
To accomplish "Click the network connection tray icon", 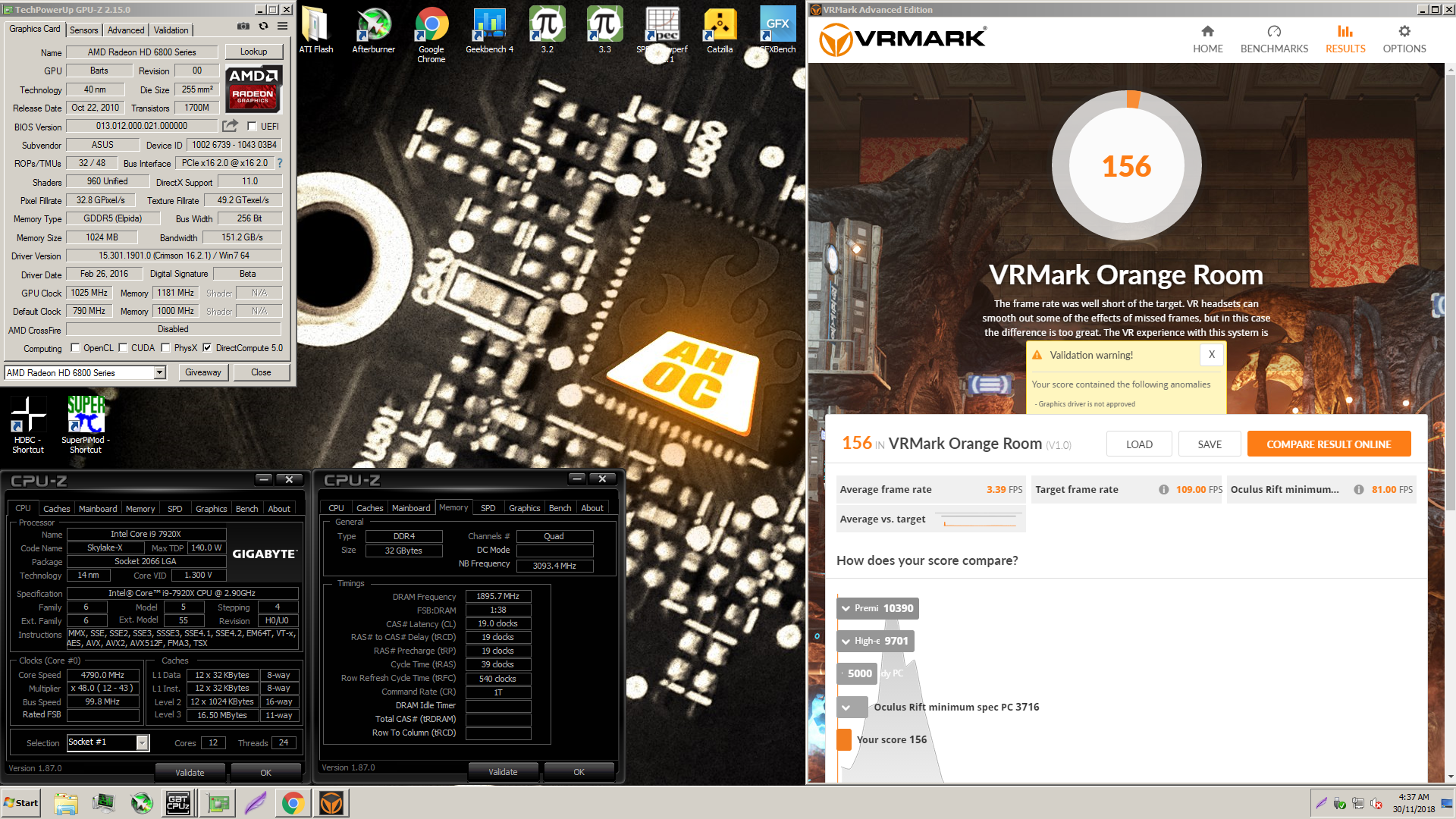I will (1357, 804).
